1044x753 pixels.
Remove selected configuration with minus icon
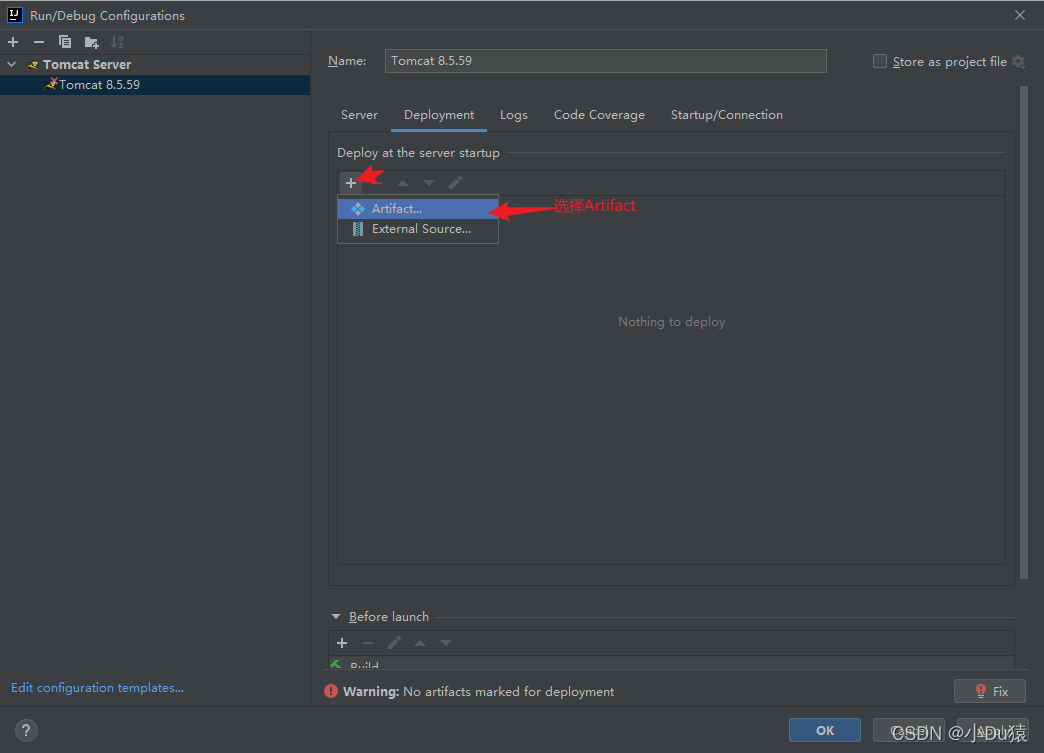(39, 42)
